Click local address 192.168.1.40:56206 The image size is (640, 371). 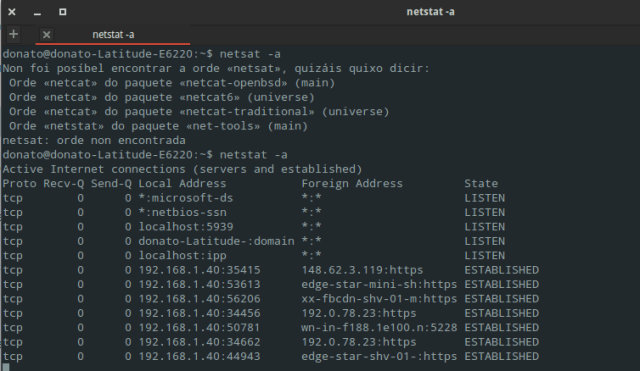click(x=199, y=299)
